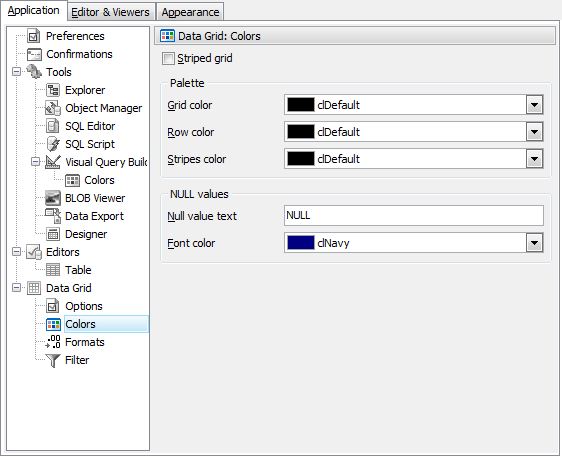
Task: Click the Data Export icon
Action: click(x=53, y=216)
